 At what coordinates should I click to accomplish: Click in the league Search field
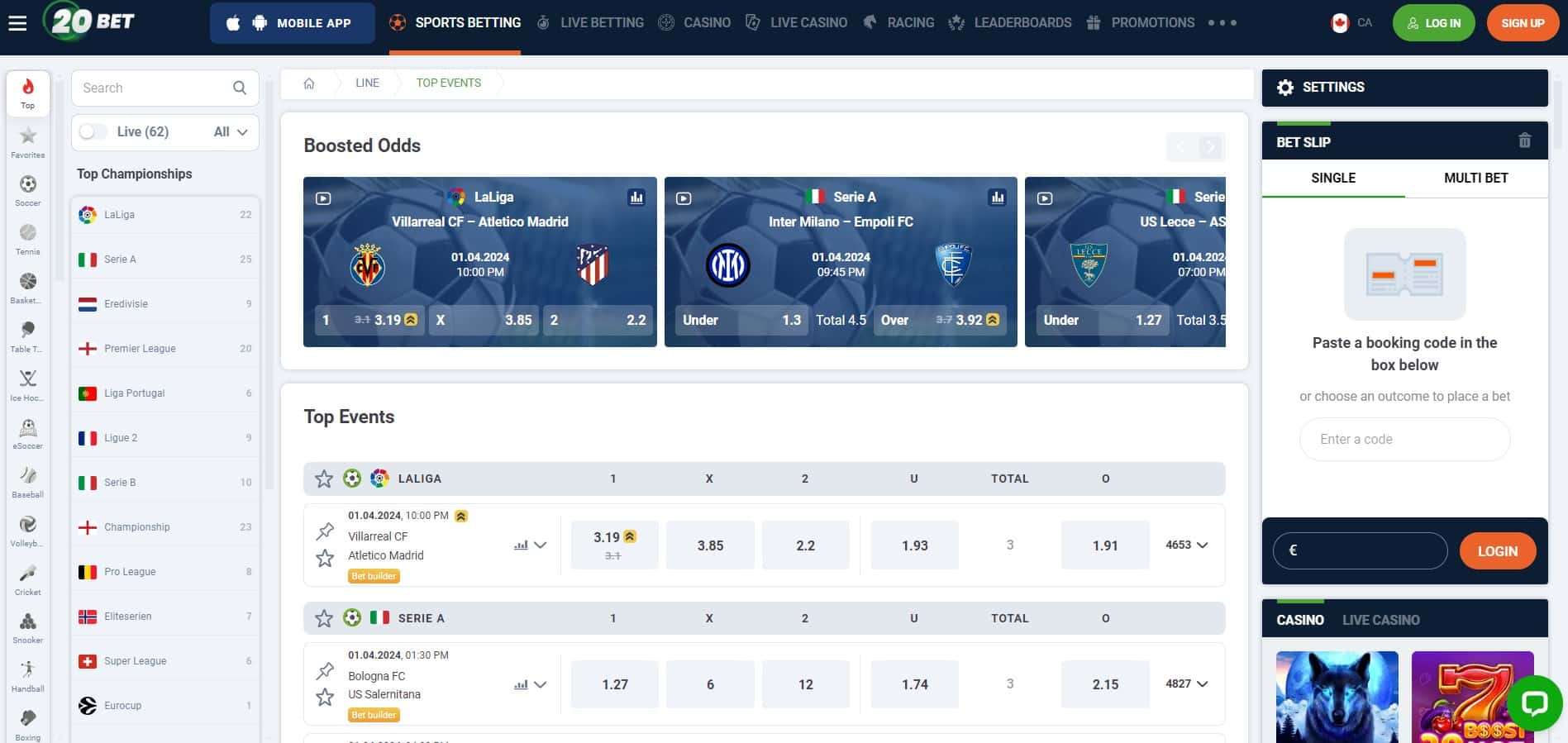point(165,88)
